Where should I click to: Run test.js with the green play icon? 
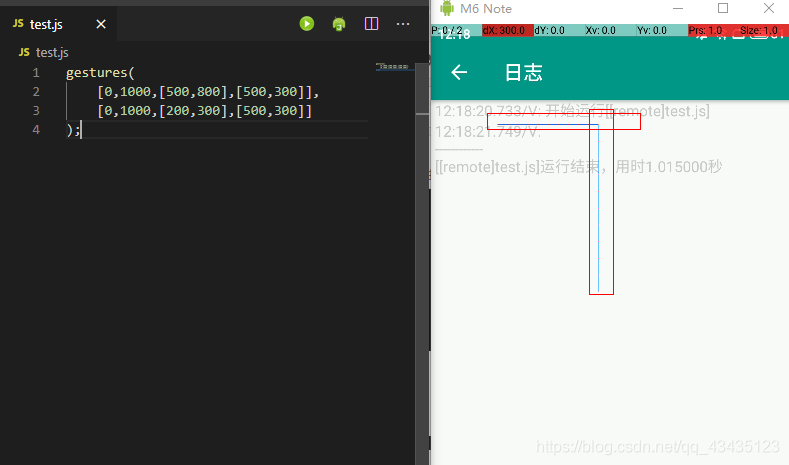pyautogui.click(x=306, y=24)
